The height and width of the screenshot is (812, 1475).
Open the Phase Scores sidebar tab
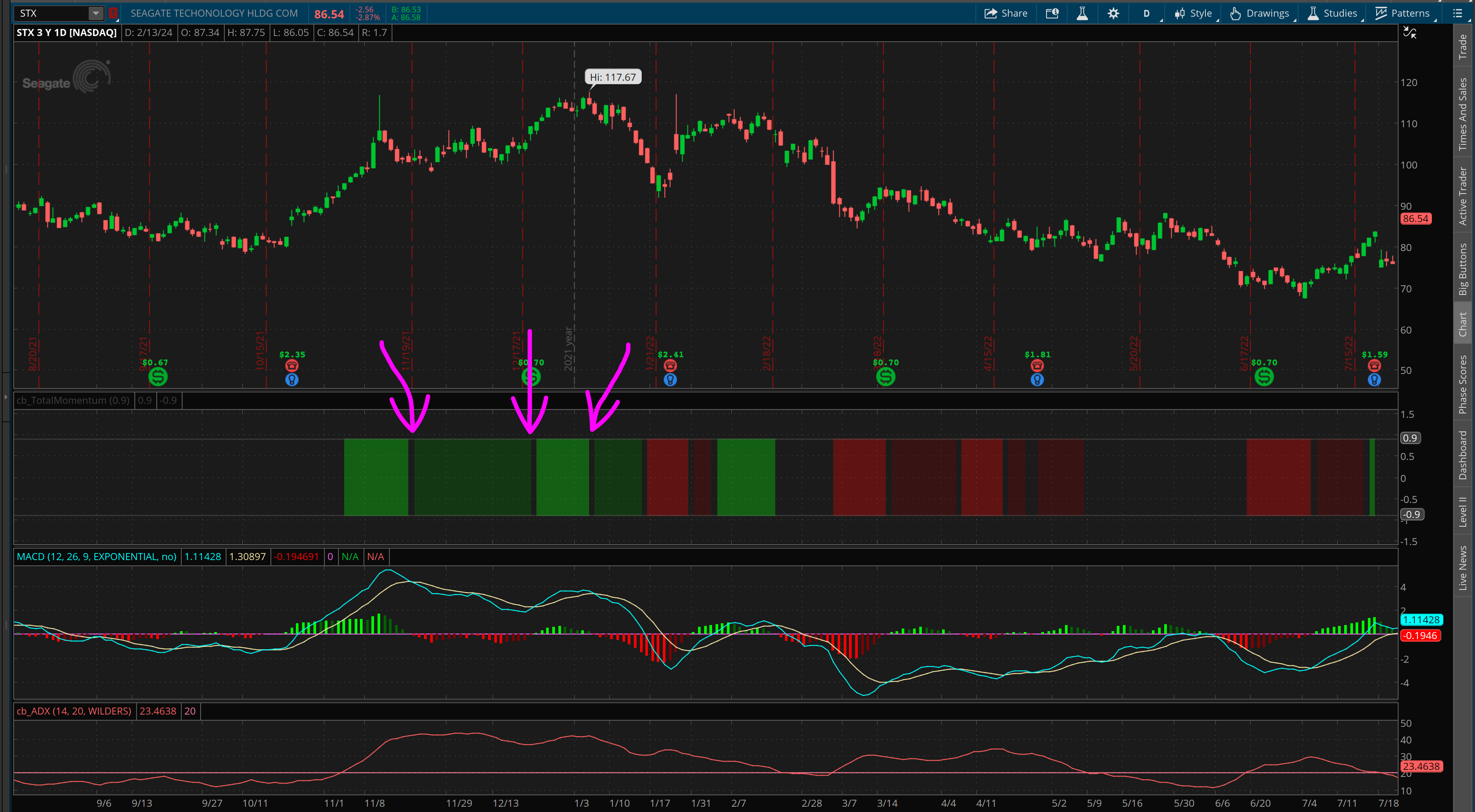tap(1463, 384)
